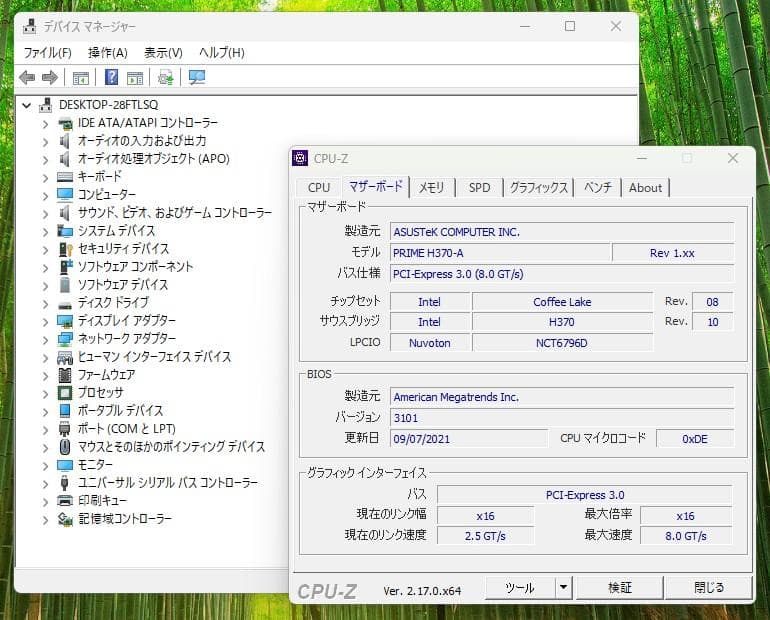Click the 2.5 GT/s current link speed value
The image size is (770, 620).
[485, 536]
